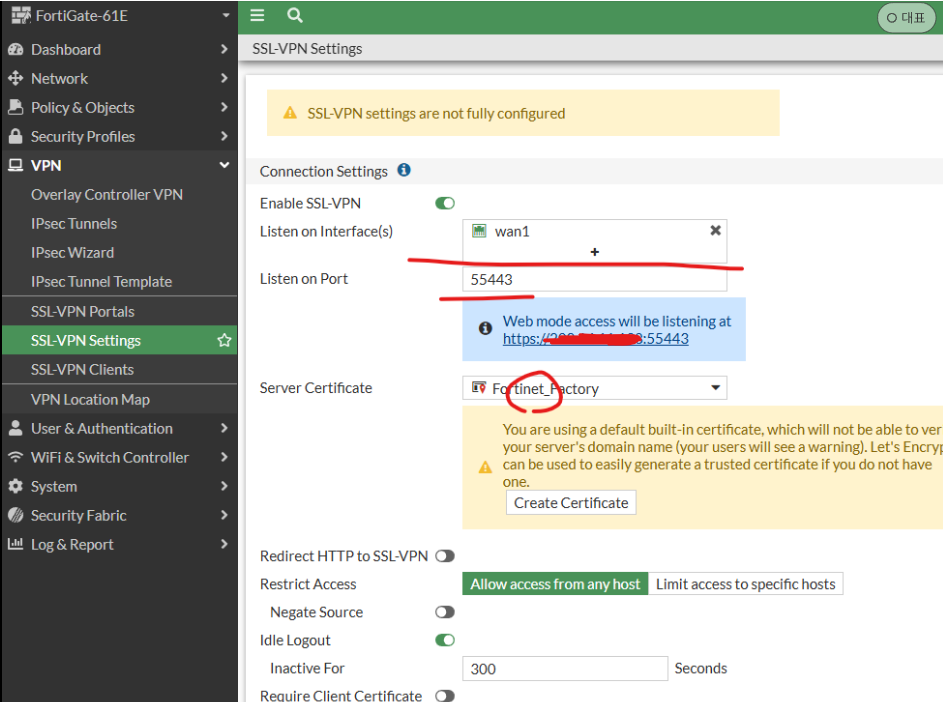This screenshot has width=943, height=702.
Task: Expand the Network menu chevron
Action: [224, 78]
